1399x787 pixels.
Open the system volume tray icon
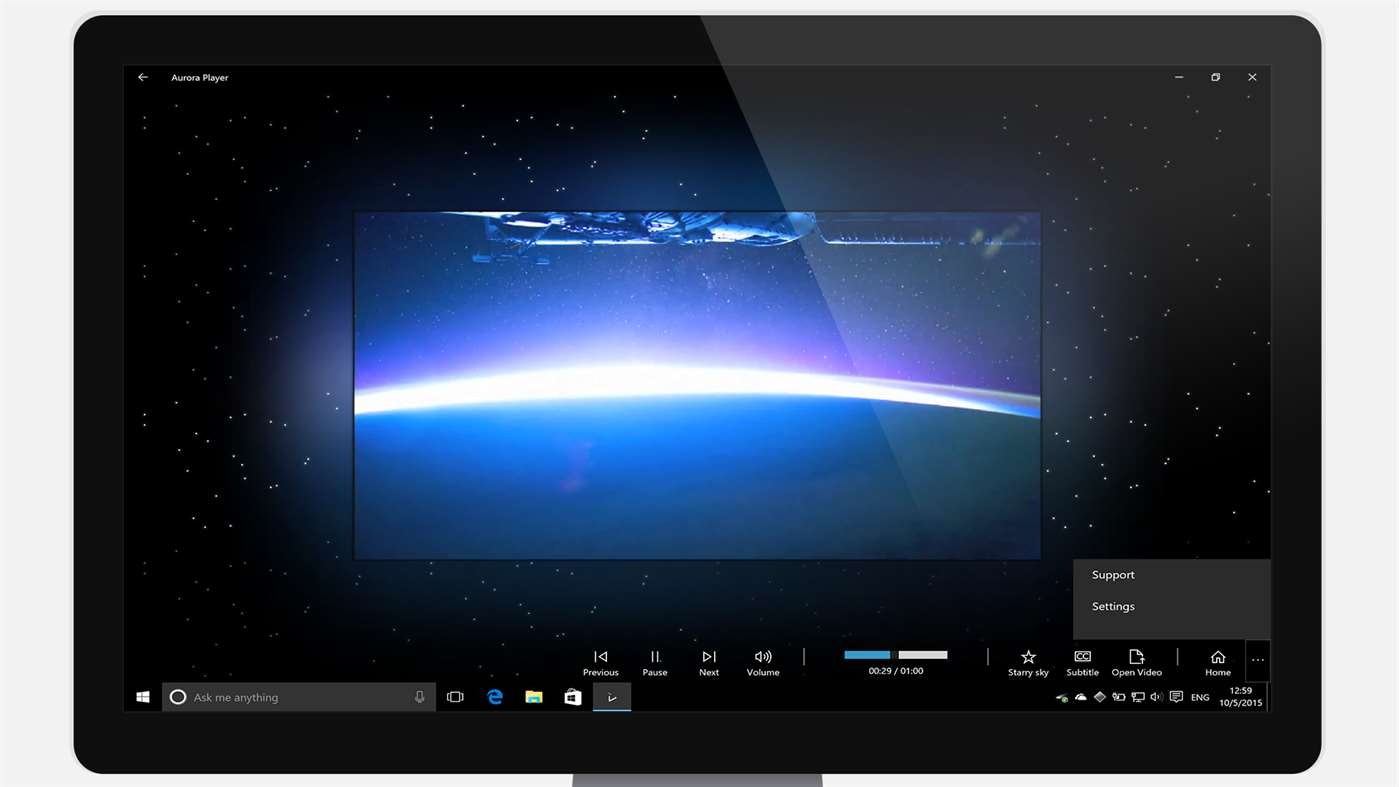(x=1156, y=697)
